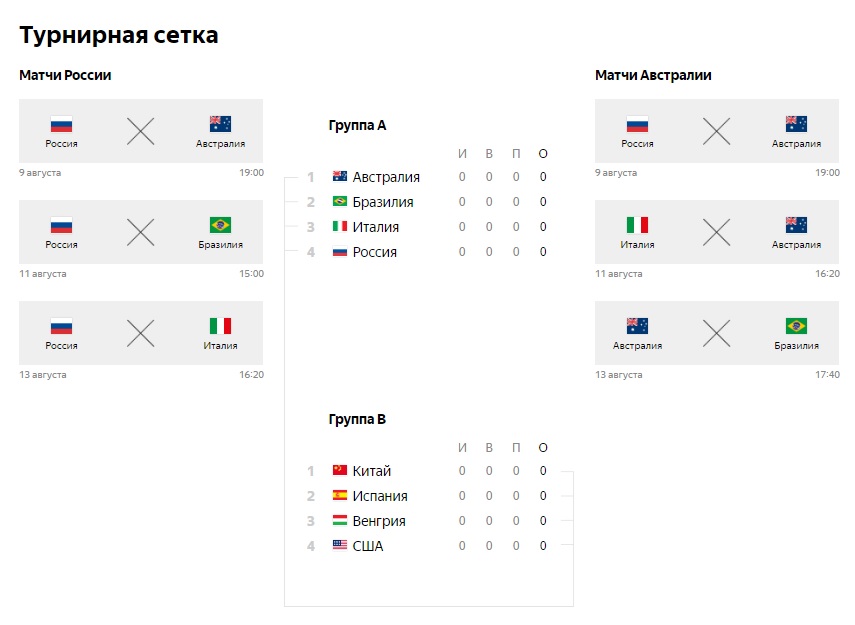Click the USA flag in Группа B
The image size is (855, 625).
[339, 546]
